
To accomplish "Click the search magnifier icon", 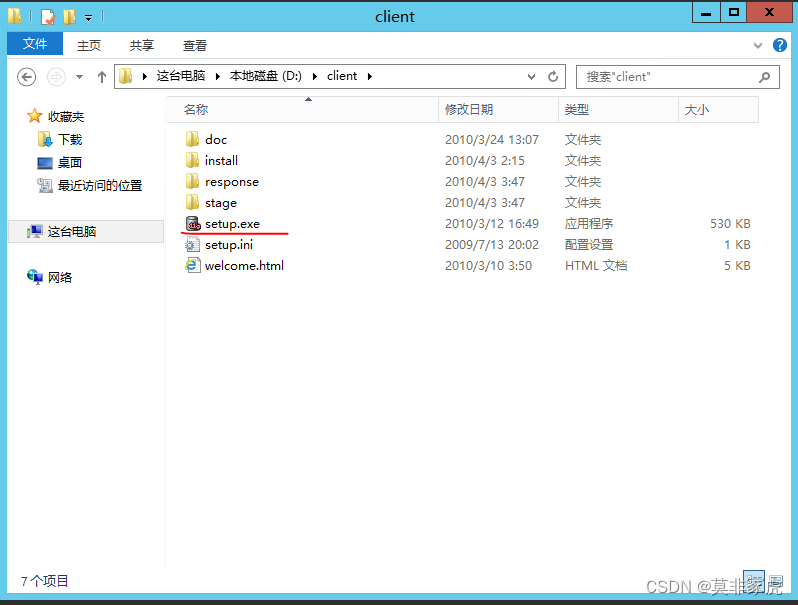I will pos(764,77).
